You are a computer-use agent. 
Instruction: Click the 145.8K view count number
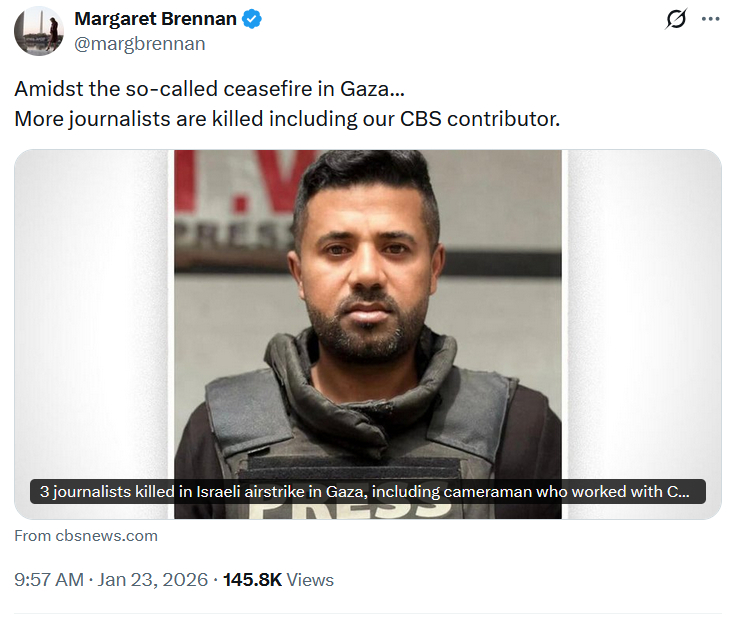tap(251, 580)
